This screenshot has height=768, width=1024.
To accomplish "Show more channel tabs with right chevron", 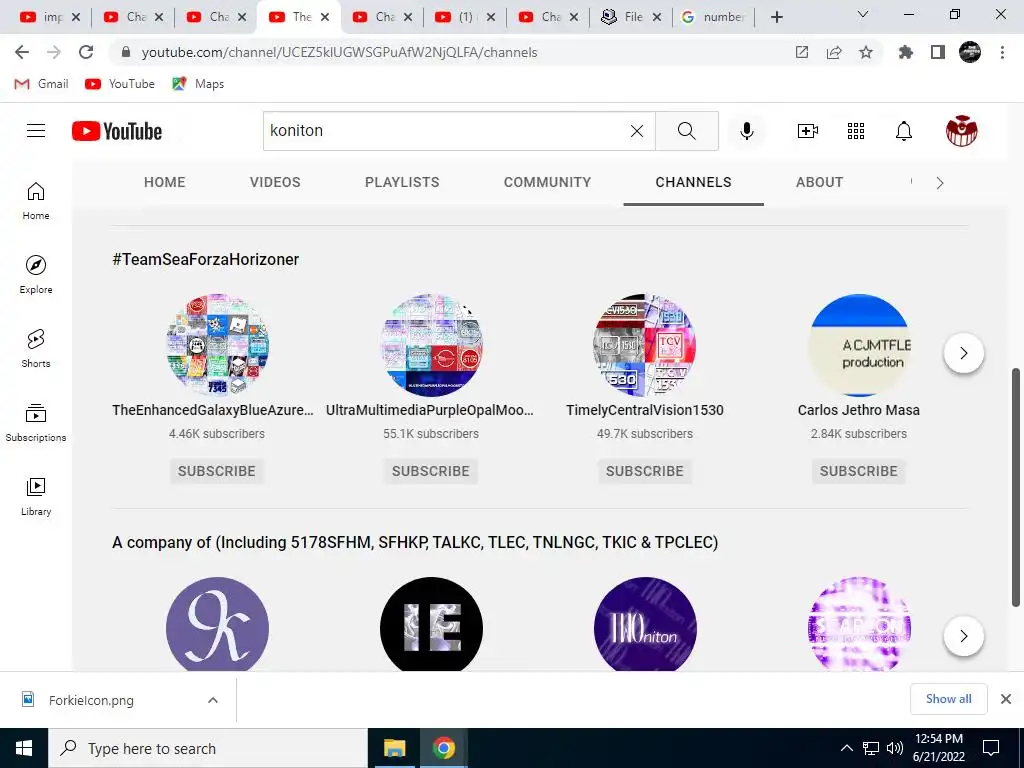I will click(x=940, y=183).
